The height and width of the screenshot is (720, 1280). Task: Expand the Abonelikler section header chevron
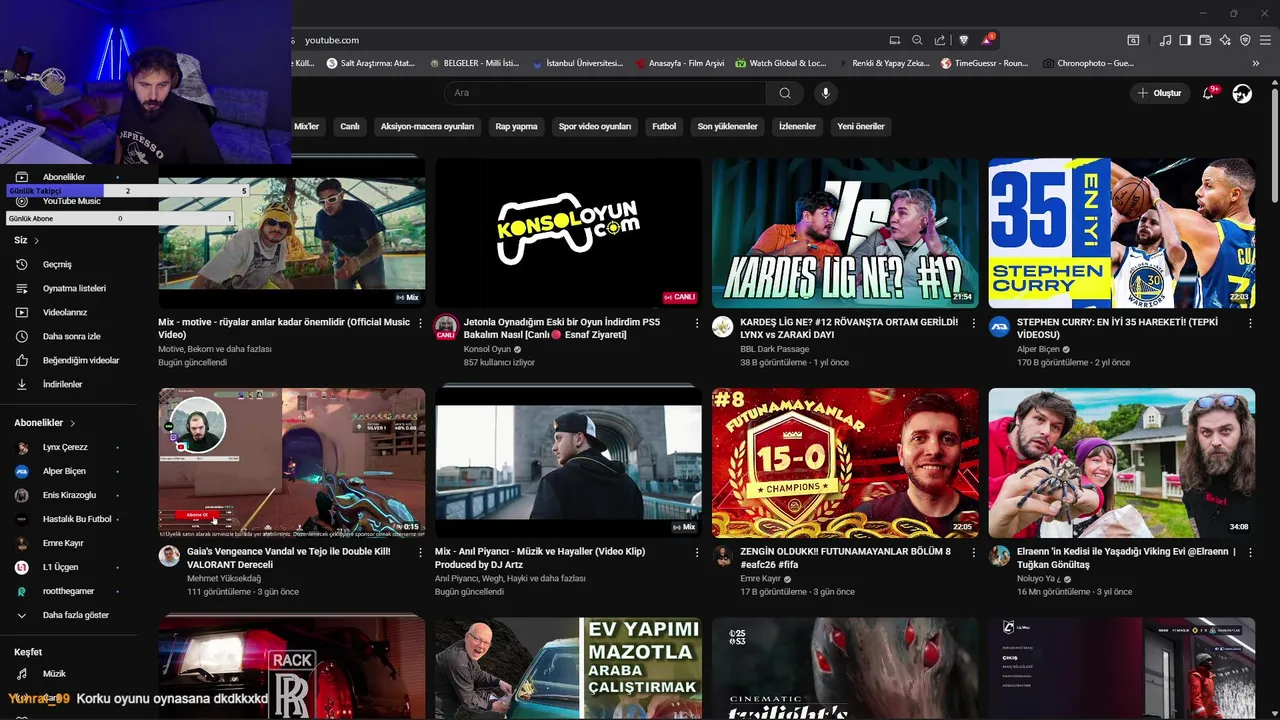[73, 424]
